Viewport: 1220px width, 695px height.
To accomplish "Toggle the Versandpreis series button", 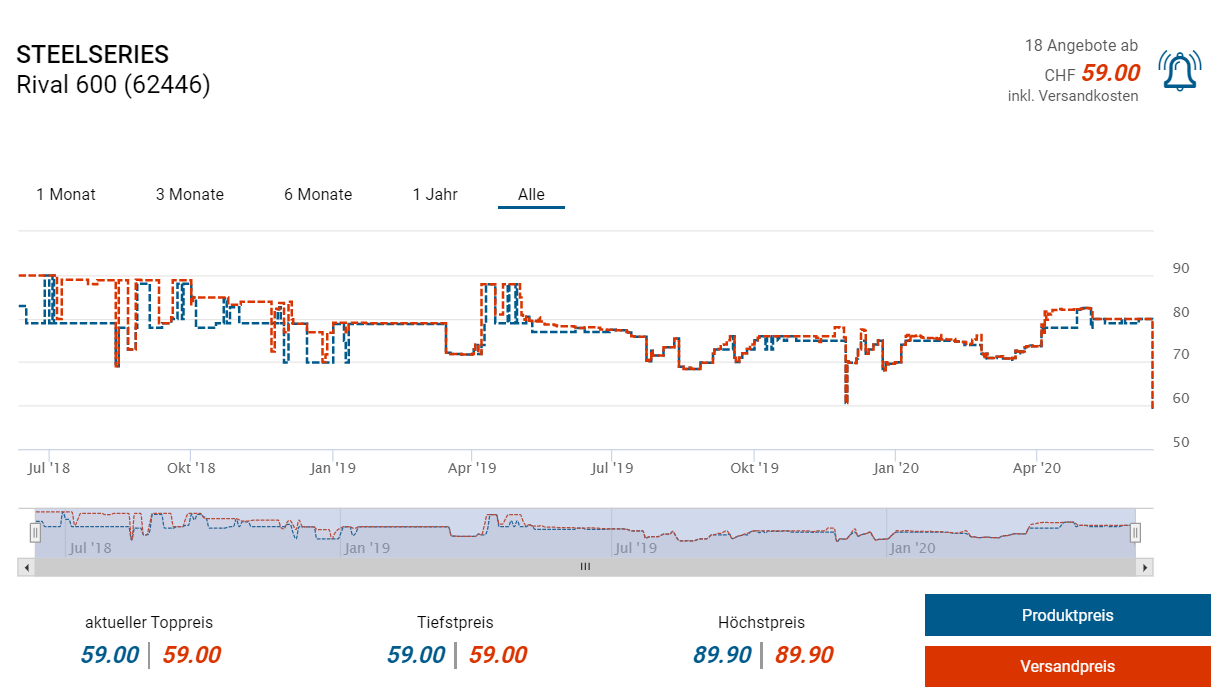I will (x=1067, y=666).
